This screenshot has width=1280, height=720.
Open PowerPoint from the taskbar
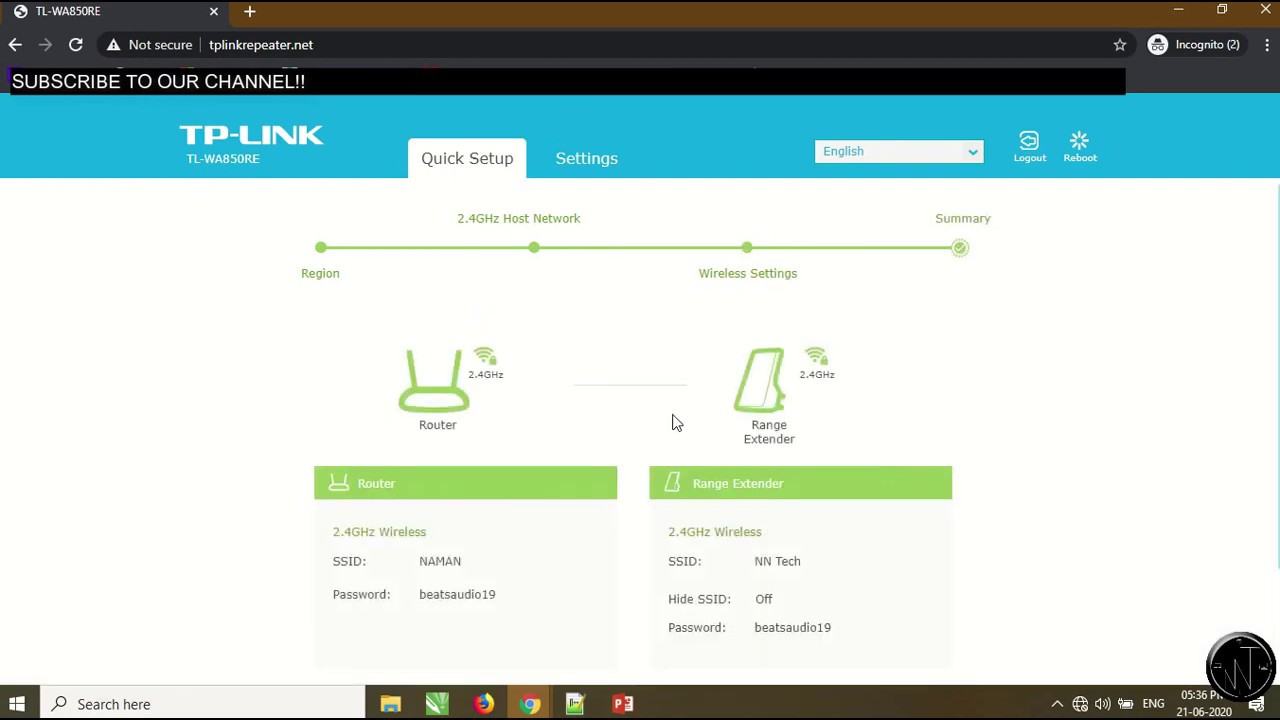tap(623, 704)
